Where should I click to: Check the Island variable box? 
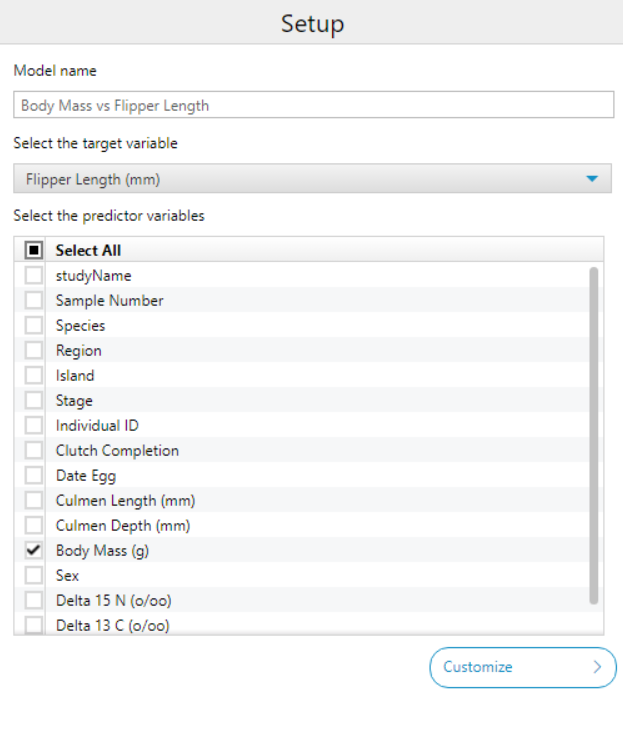pos(34,376)
